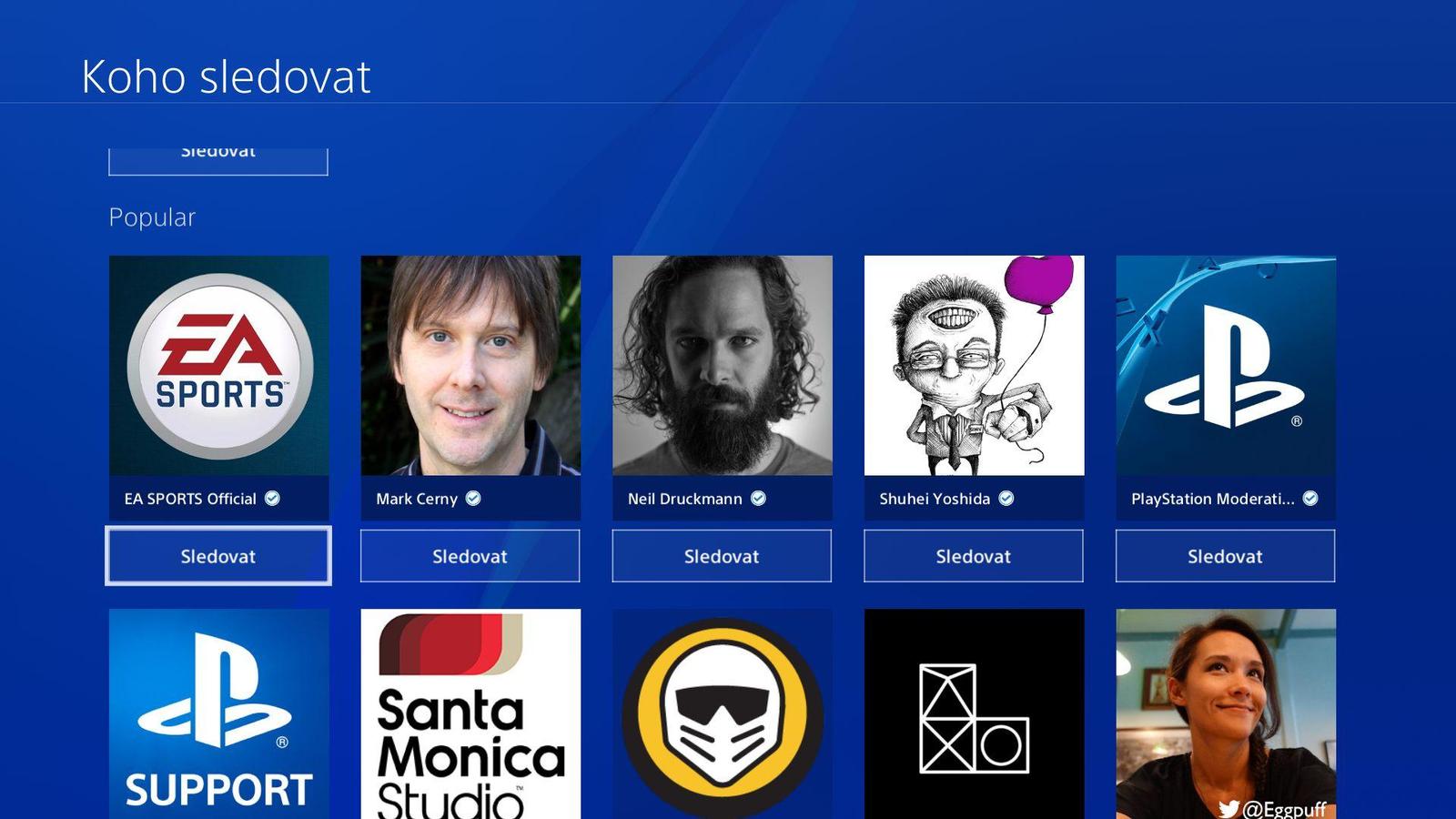Click the verified checkmark next to Shuhei Yoshida
The image size is (1456, 819).
pos(1006,498)
